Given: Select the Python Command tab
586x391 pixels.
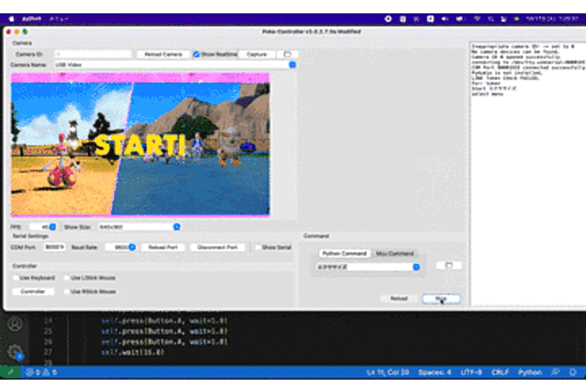Looking at the screenshot, I should point(345,253).
